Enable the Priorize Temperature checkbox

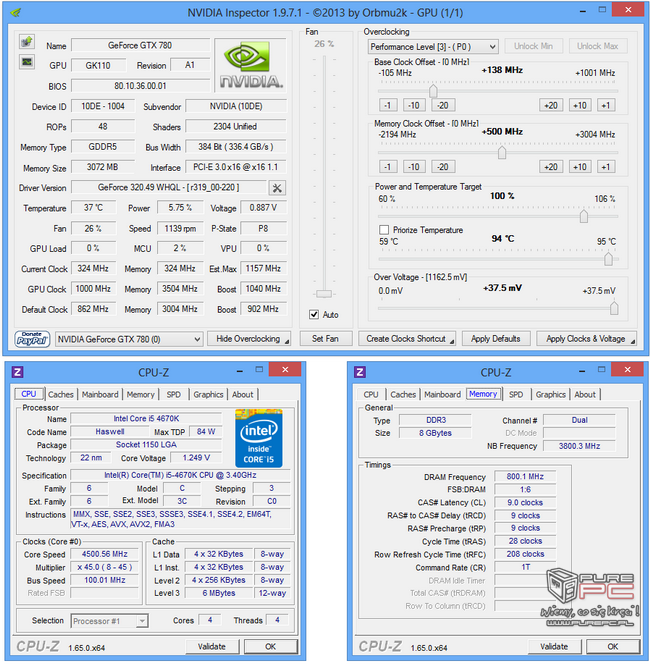coord(384,230)
